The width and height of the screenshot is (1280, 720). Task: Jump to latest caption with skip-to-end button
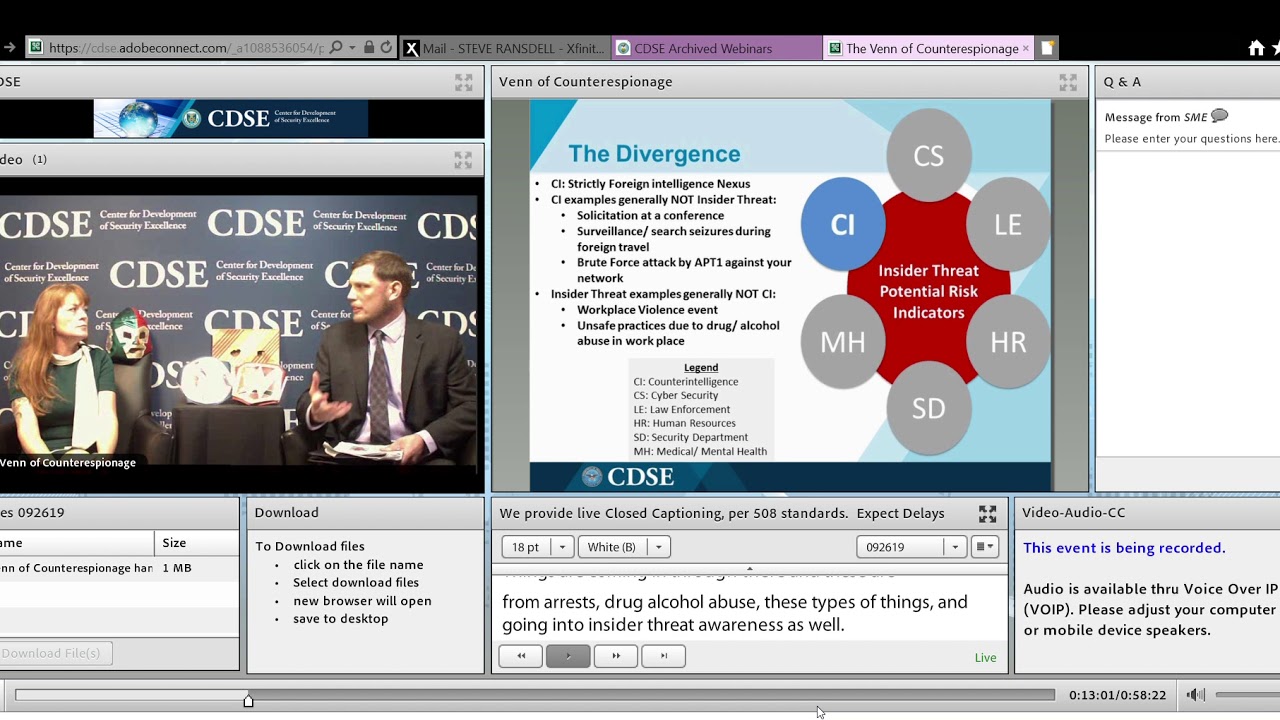coord(663,656)
